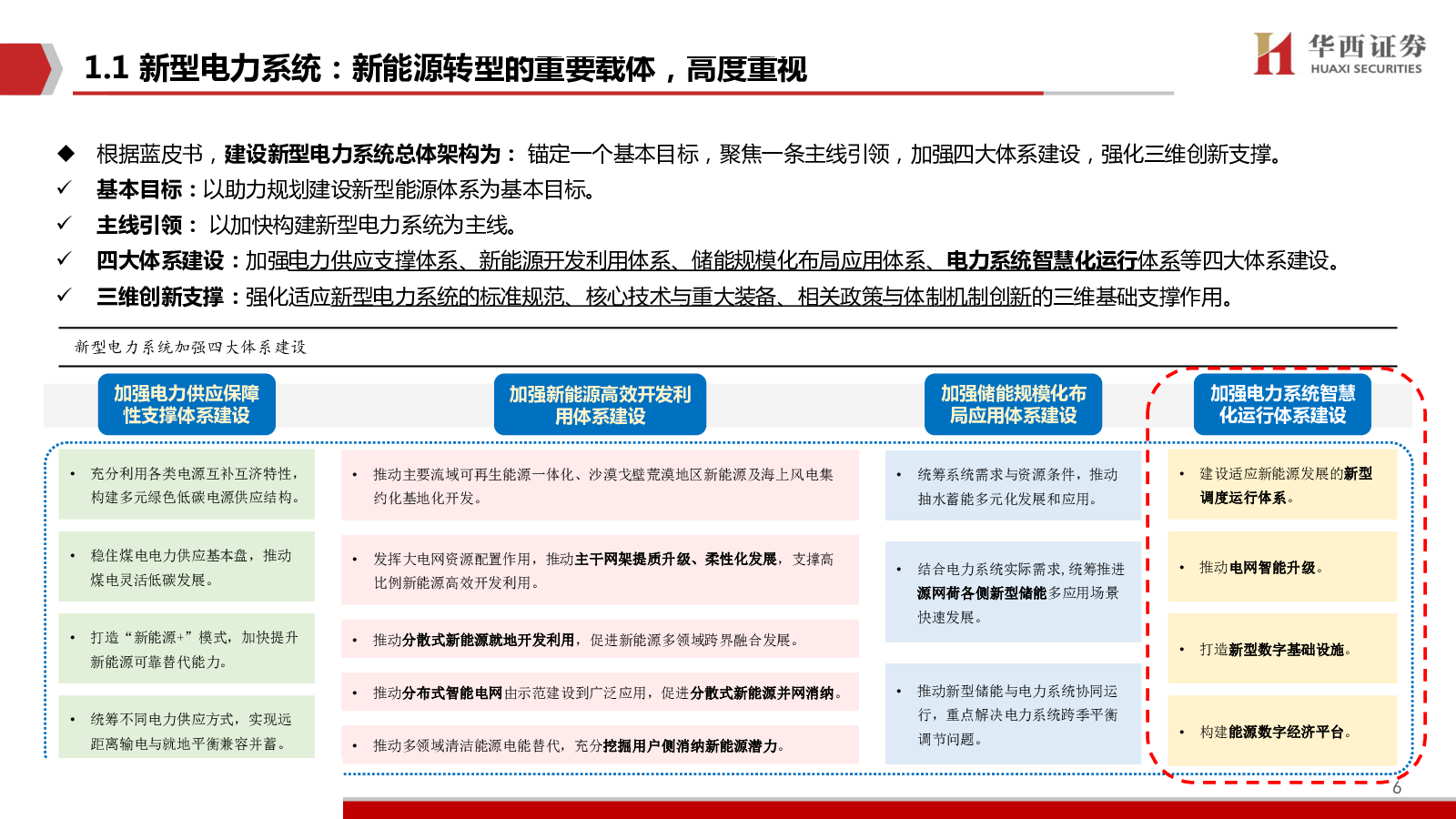The height and width of the screenshot is (819, 1456).
Task: Click pink card '推动分散式新能源就地开发利用'
Action: [x=600, y=640]
